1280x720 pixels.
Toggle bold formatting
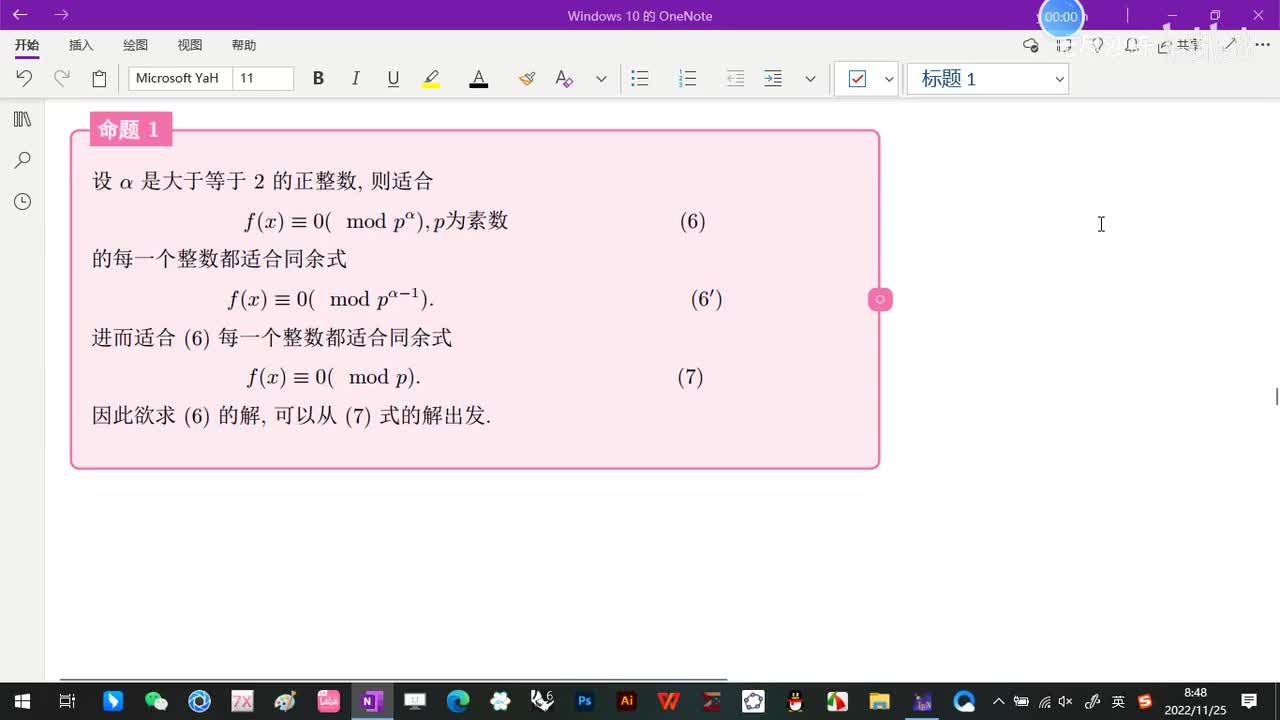(x=318, y=78)
